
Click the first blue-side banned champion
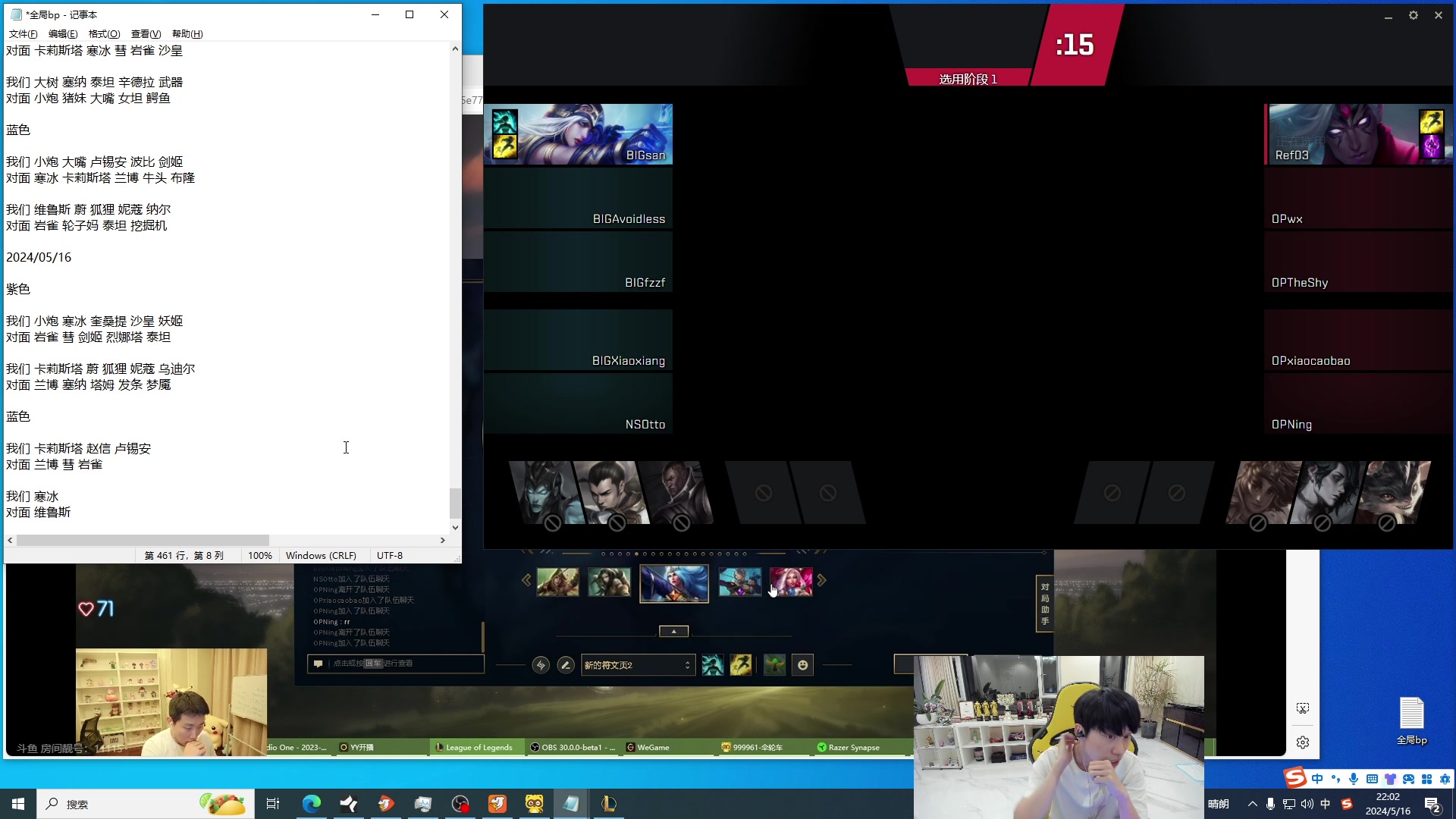pos(548,492)
